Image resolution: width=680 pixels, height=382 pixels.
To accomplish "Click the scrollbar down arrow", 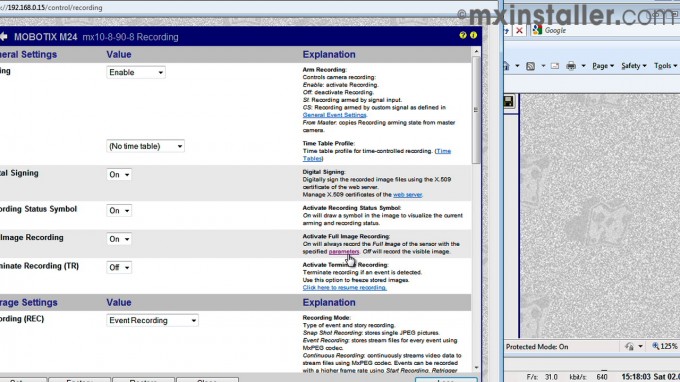I will (476, 368).
